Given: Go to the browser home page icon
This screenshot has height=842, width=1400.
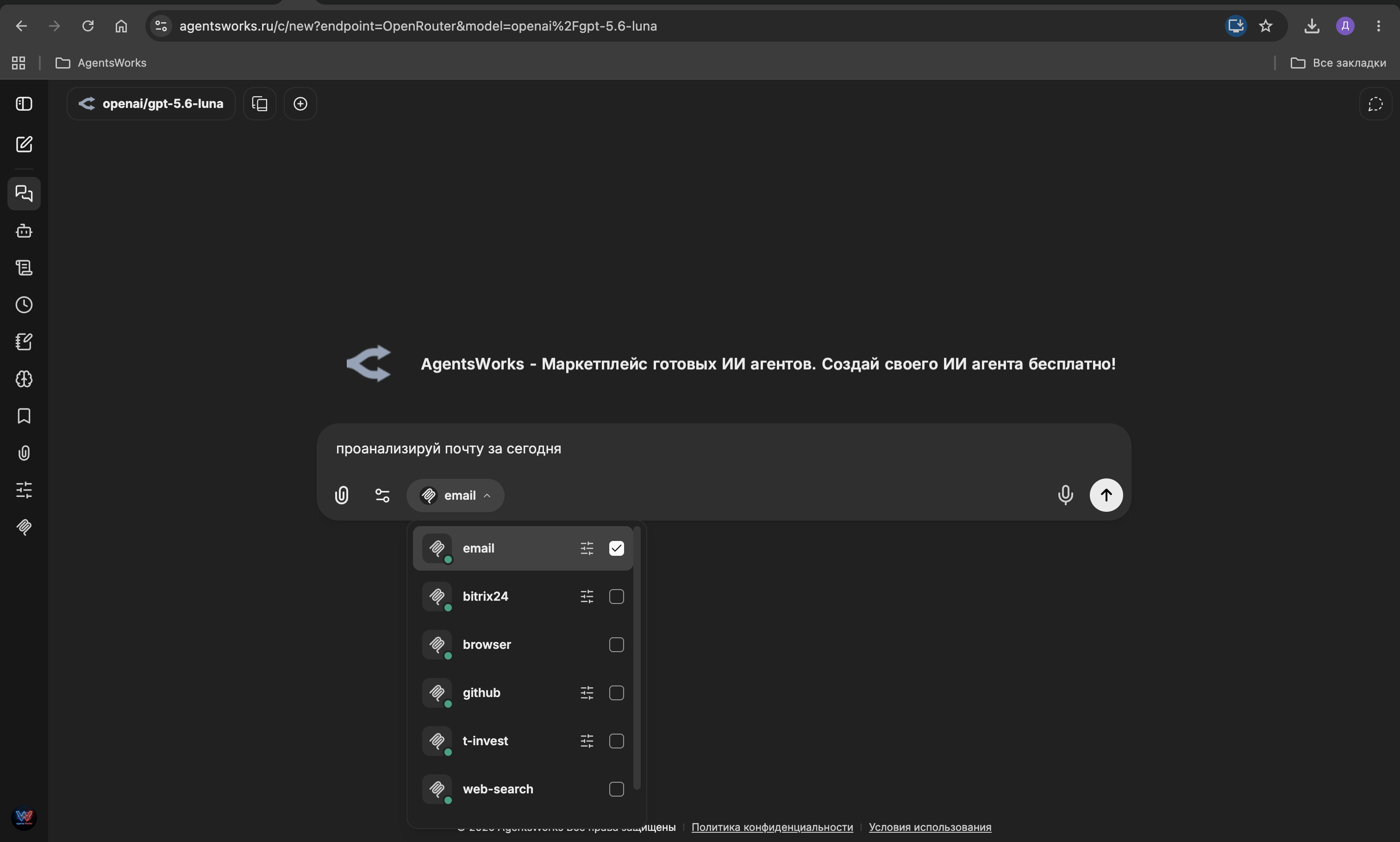Looking at the screenshot, I should (x=121, y=26).
